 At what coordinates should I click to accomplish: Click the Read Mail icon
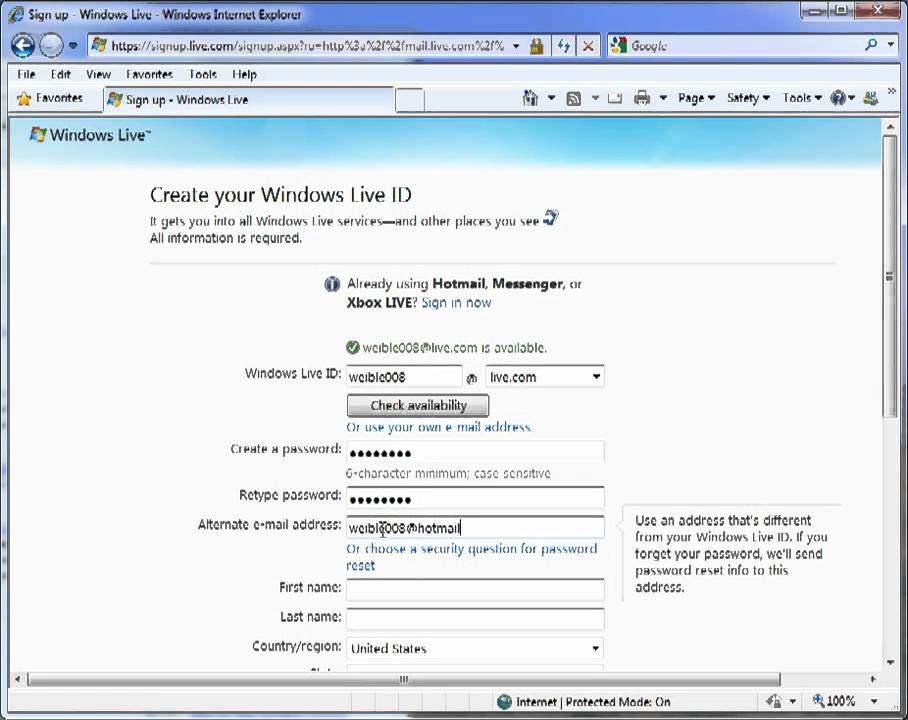[x=614, y=98]
